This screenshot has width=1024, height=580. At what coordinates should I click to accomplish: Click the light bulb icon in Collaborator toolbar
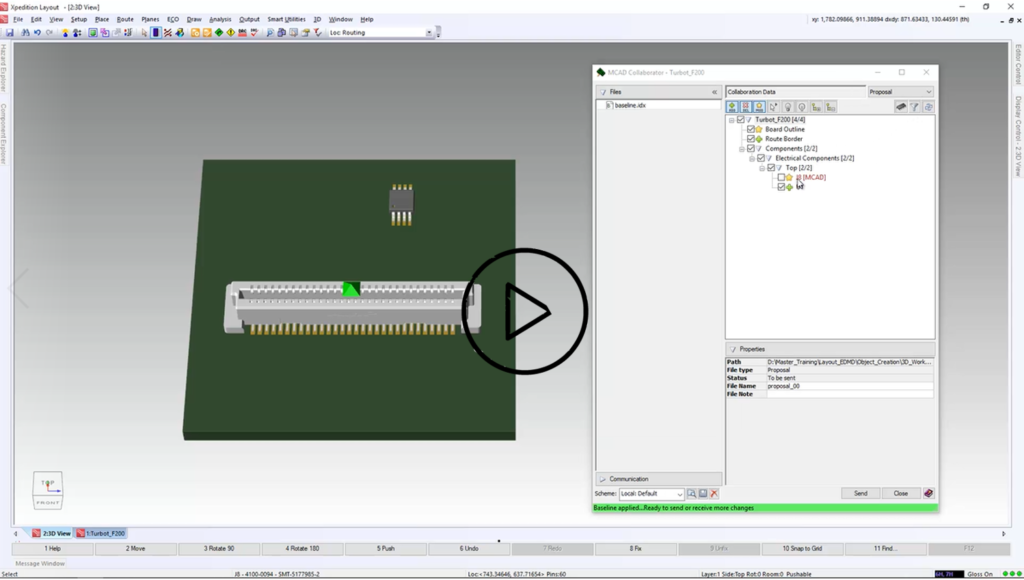pyautogui.click(x=788, y=107)
